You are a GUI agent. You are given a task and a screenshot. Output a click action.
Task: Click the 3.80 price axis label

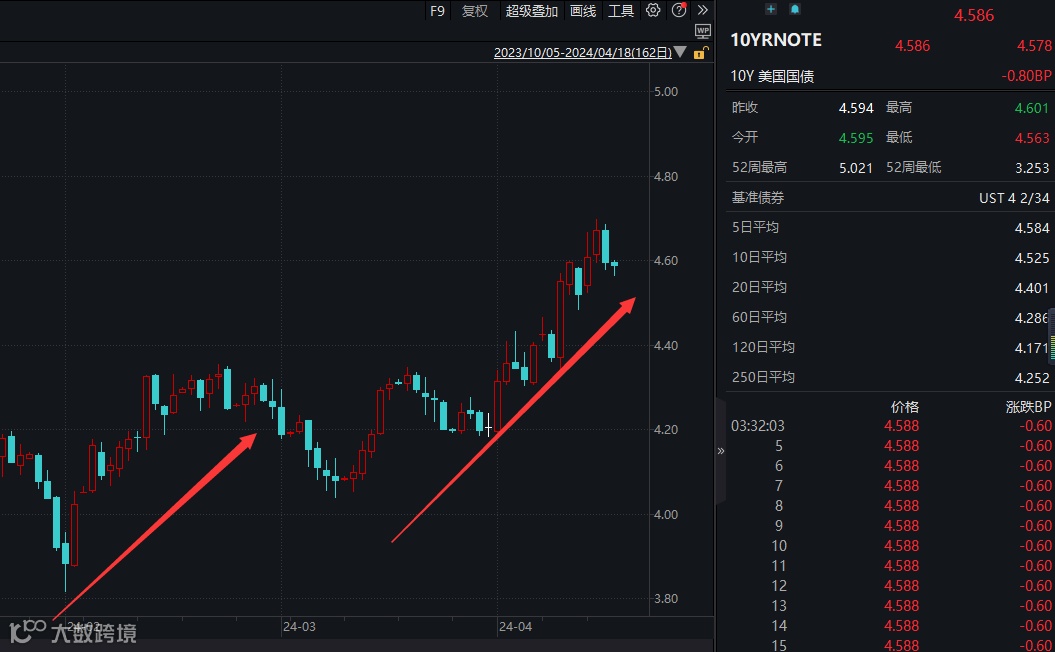(x=665, y=599)
